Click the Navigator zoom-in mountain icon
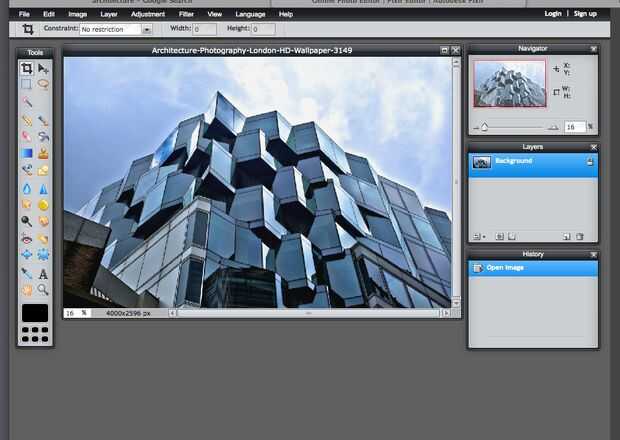Image resolution: width=620 pixels, height=440 pixels. click(552, 127)
